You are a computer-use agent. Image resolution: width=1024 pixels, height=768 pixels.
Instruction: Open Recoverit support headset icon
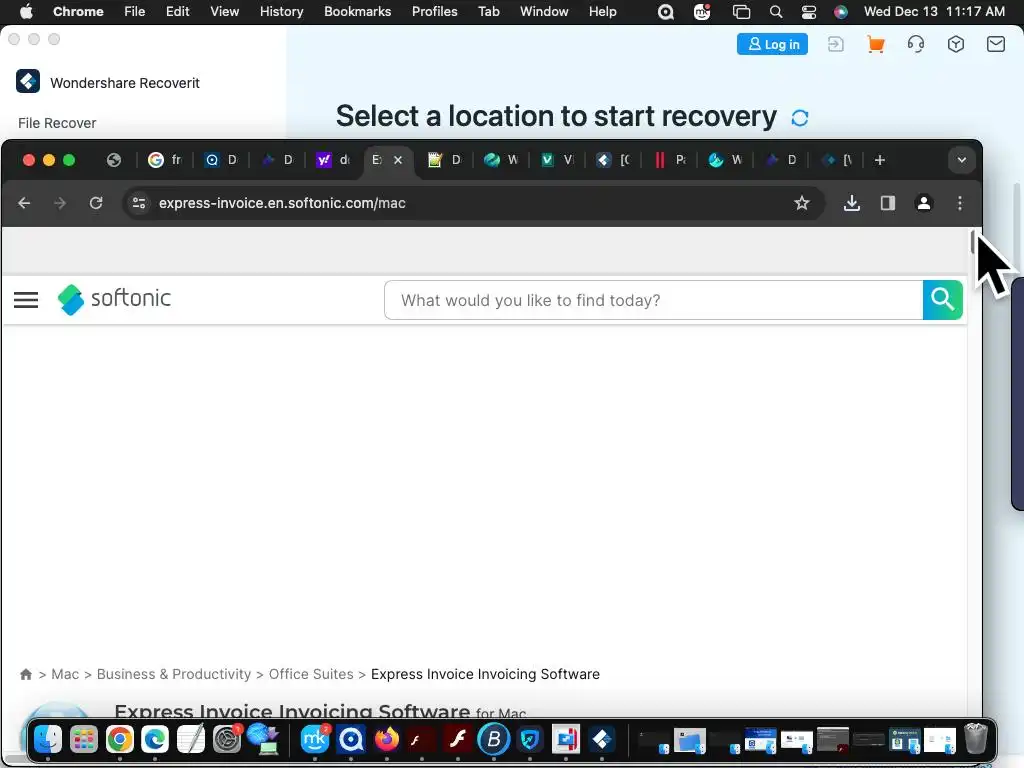(916, 44)
